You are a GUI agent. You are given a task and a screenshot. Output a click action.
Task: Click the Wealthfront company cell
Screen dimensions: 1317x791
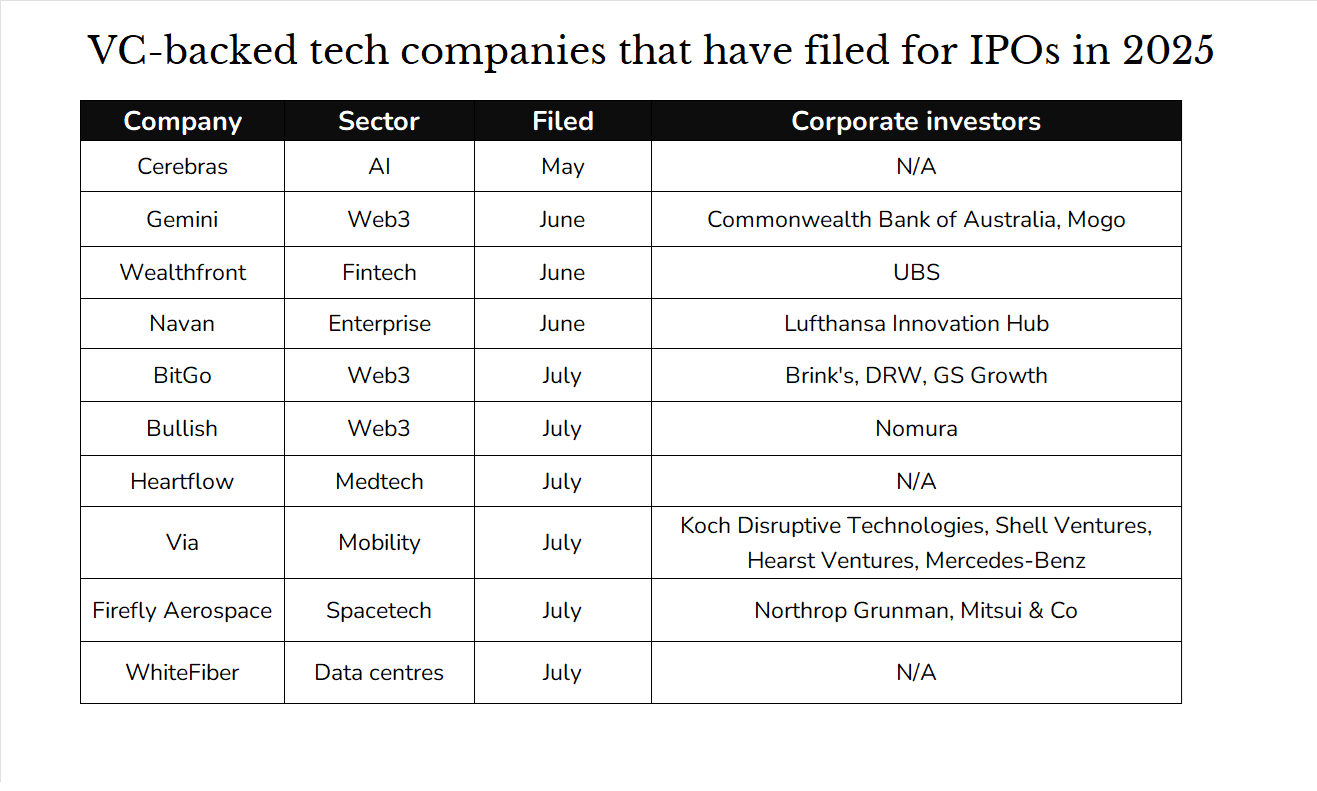[182, 272]
